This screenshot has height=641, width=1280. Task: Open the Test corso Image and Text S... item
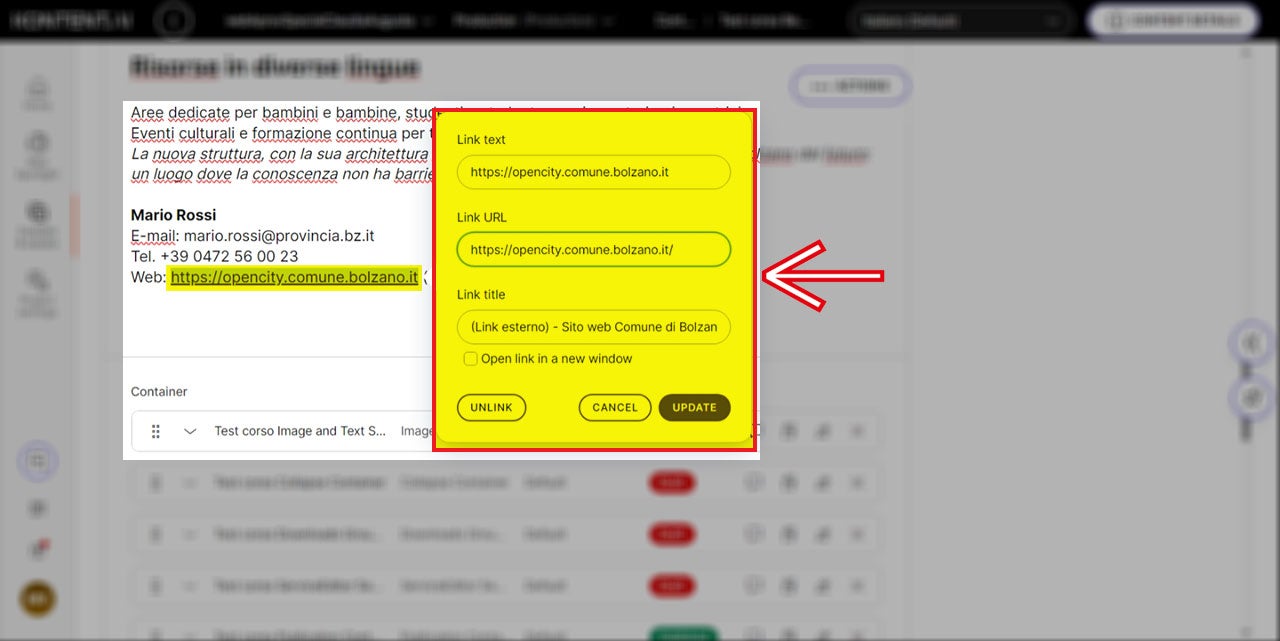[300, 432]
